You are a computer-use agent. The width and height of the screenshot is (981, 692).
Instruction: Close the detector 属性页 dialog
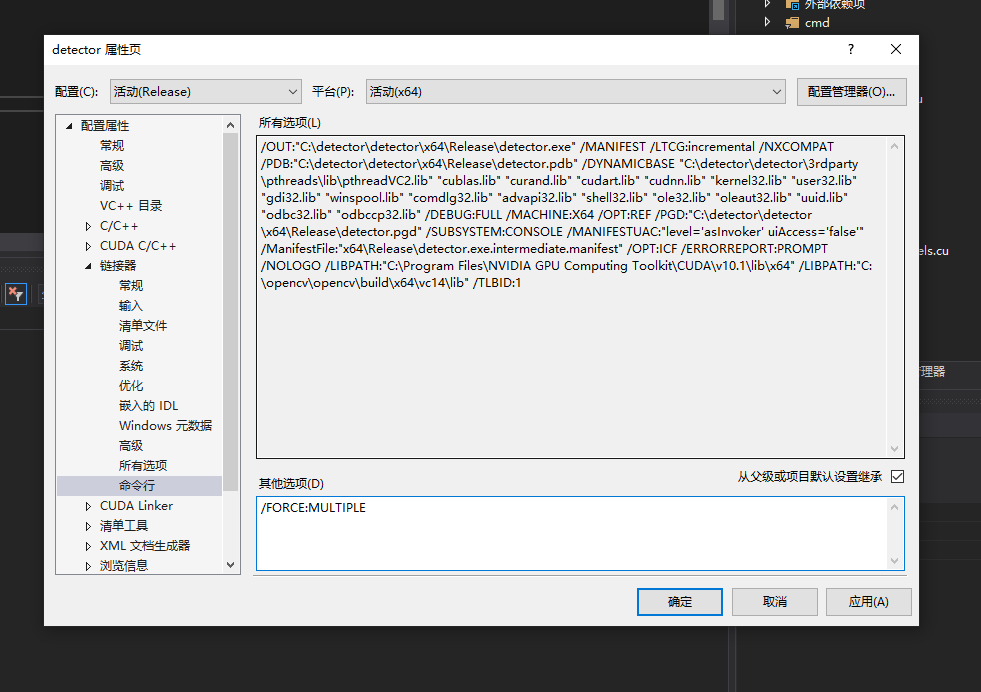click(896, 49)
